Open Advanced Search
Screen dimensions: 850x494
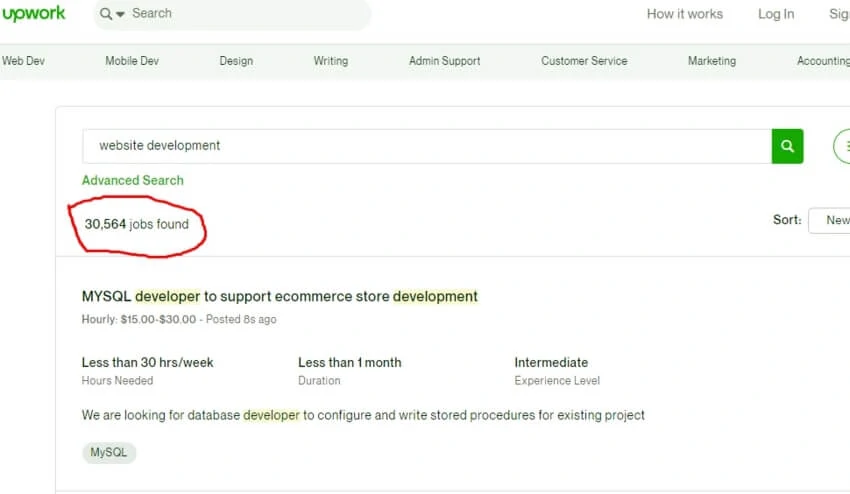pos(133,180)
